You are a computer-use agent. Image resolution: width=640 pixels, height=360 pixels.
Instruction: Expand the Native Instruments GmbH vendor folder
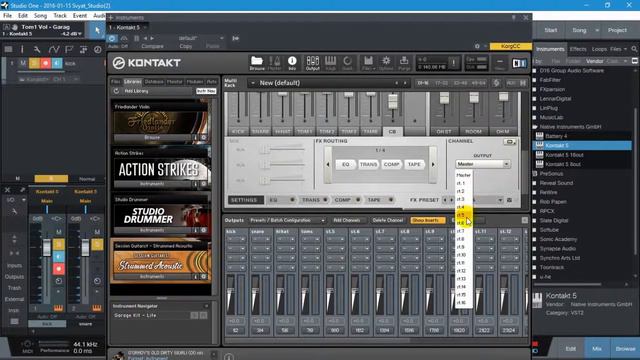tap(535, 127)
